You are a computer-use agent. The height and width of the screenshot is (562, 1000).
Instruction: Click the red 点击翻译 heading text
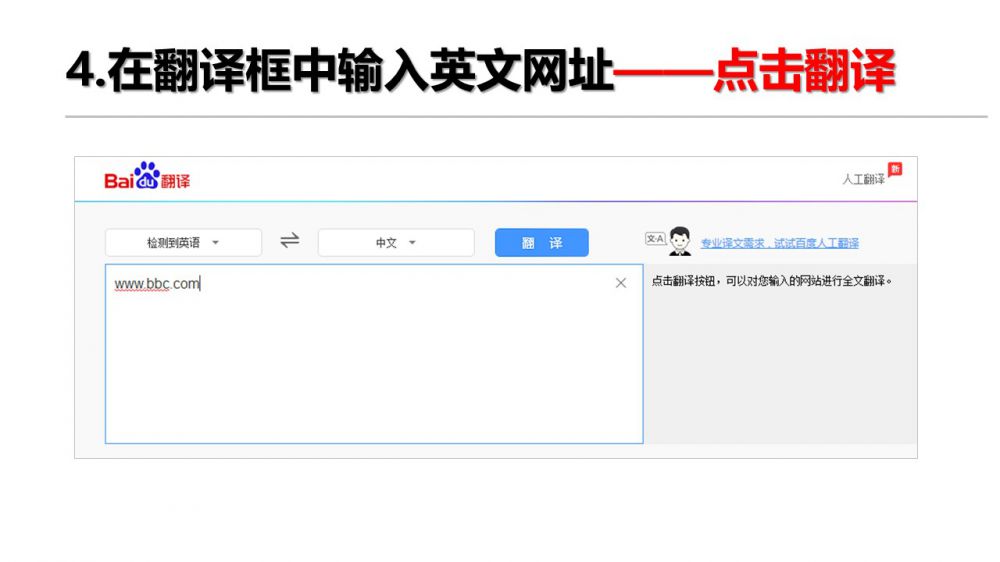[x=803, y=72]
